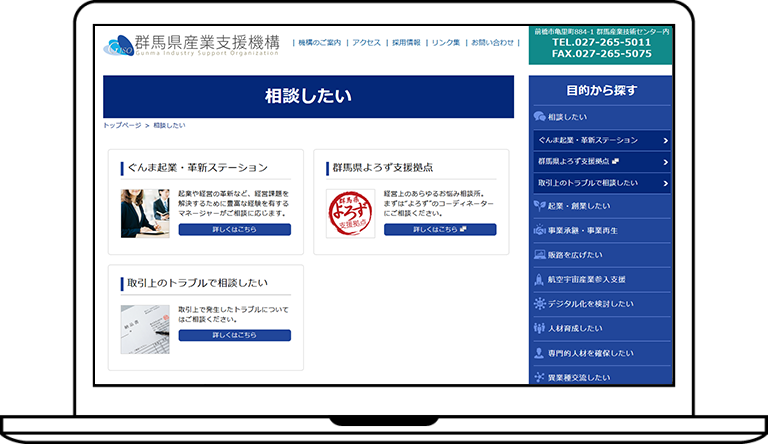Open the リンク集 menu item

(x=446, y=43)
